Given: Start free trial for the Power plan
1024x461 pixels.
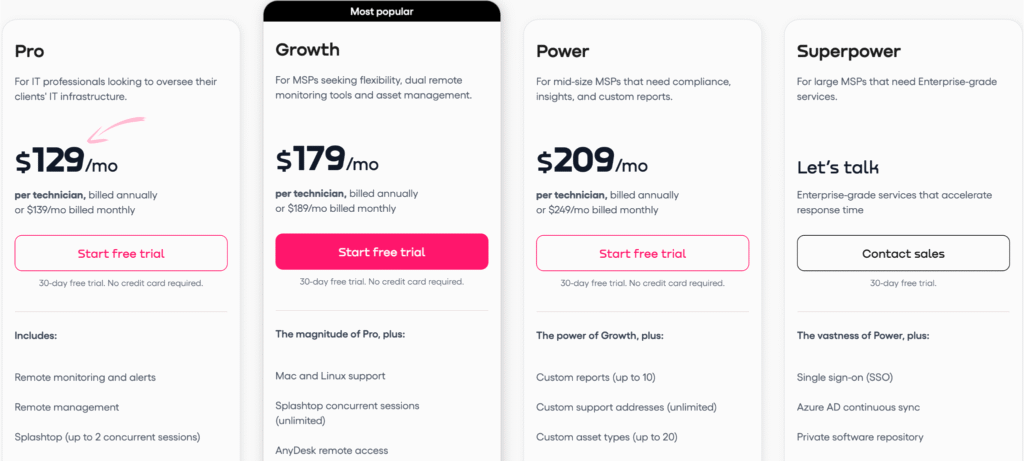Looking at the screenshot, I should 643,253.
